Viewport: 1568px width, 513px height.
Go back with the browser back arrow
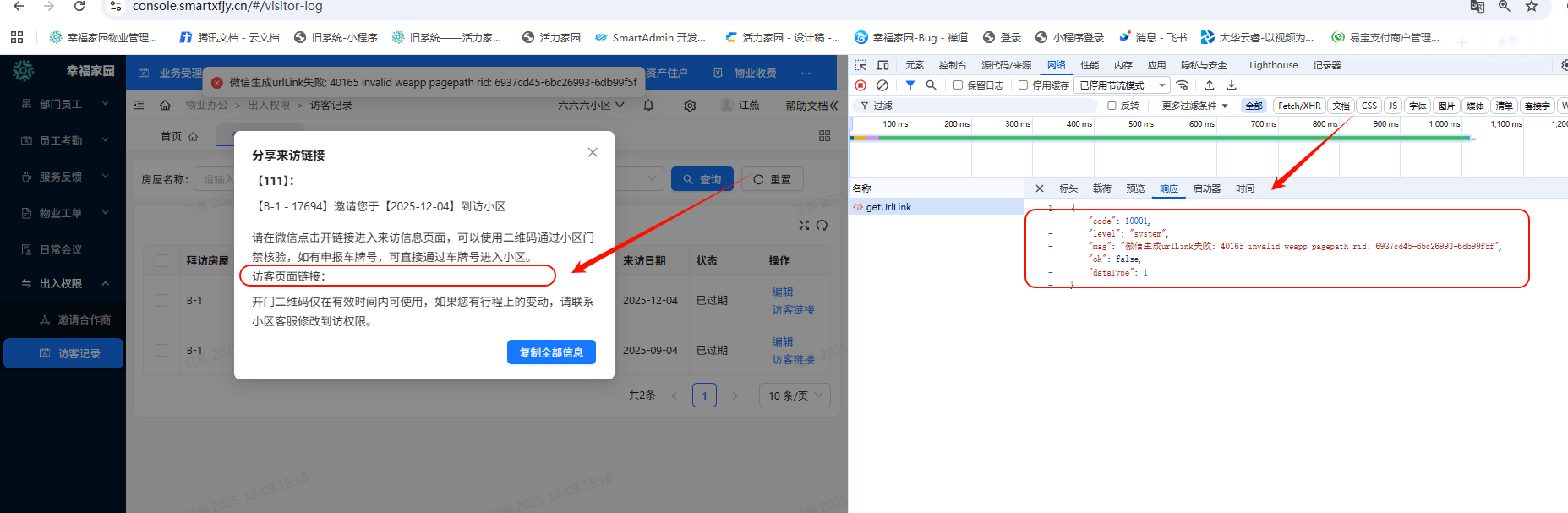[x=19, y=6]
